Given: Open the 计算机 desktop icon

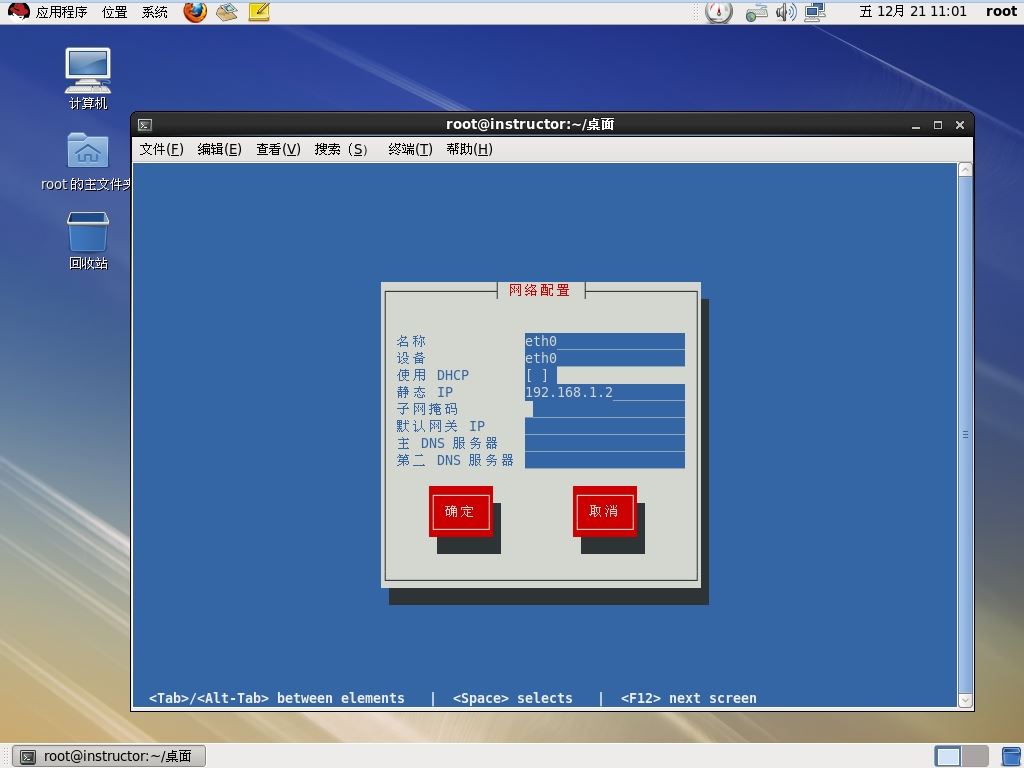Looking at the screenshot, I should (88, 78).
